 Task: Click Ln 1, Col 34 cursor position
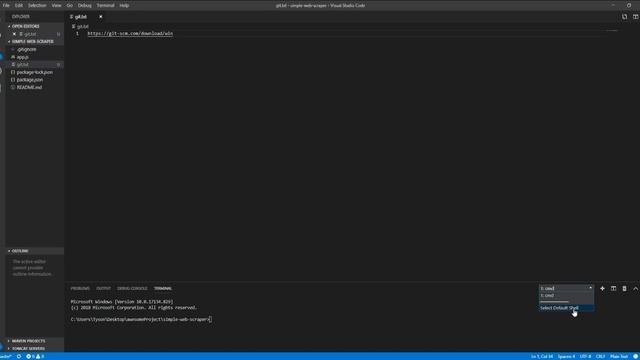pos(542,356)
